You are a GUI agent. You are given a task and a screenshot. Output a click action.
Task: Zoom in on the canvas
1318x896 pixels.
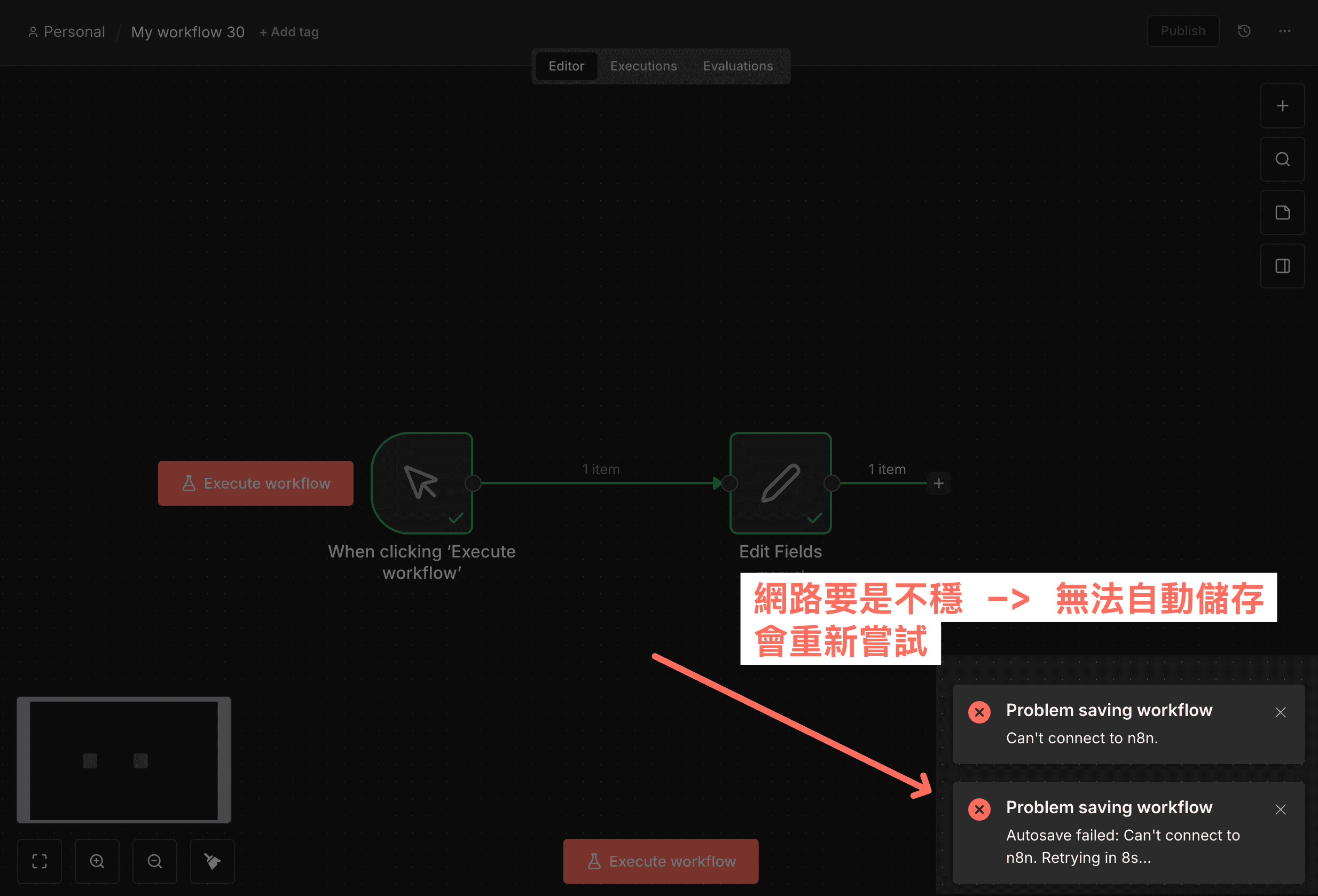pyautogui.click(x=97, y=860)
